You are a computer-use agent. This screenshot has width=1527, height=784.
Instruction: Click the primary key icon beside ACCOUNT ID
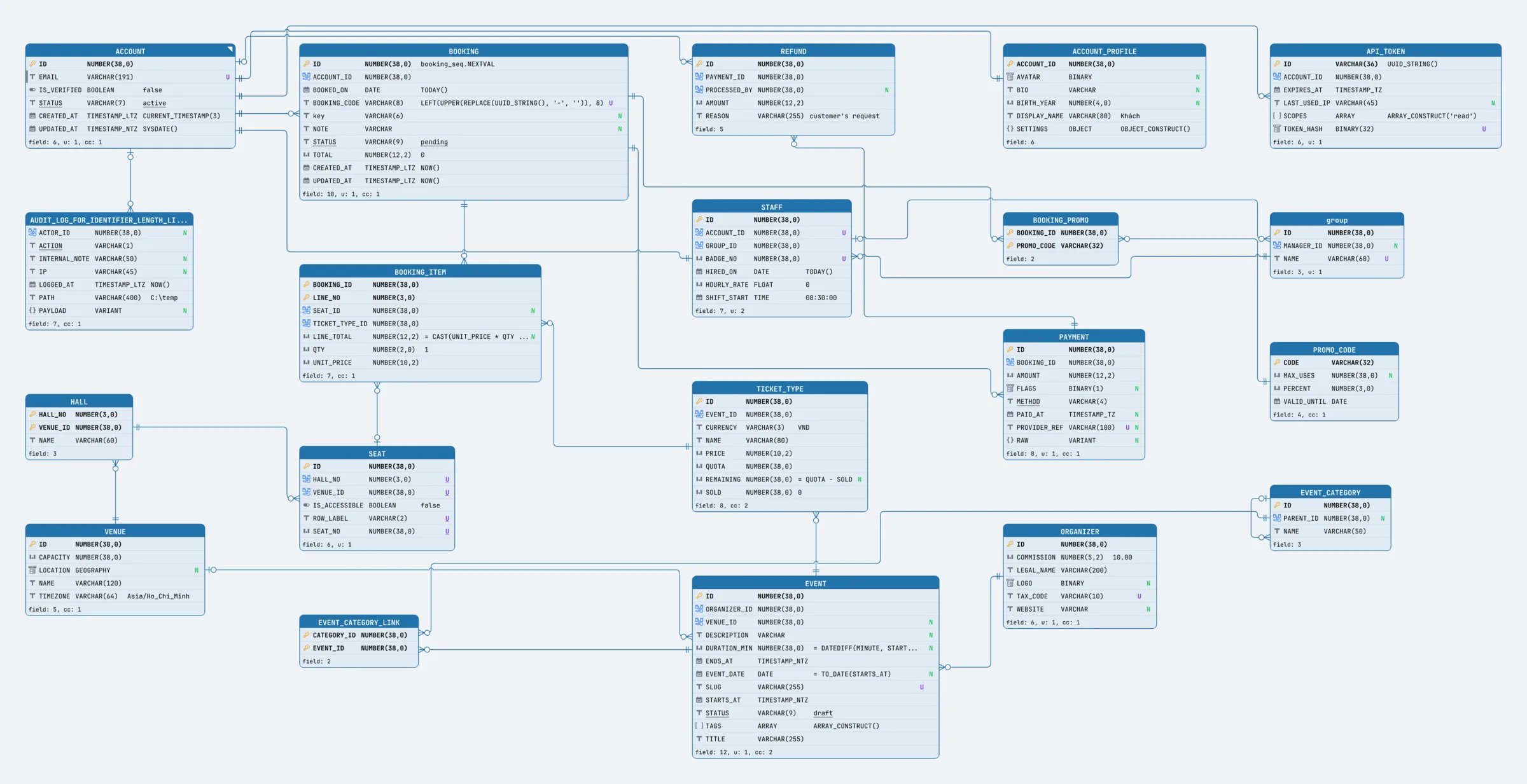coord(32,64)
